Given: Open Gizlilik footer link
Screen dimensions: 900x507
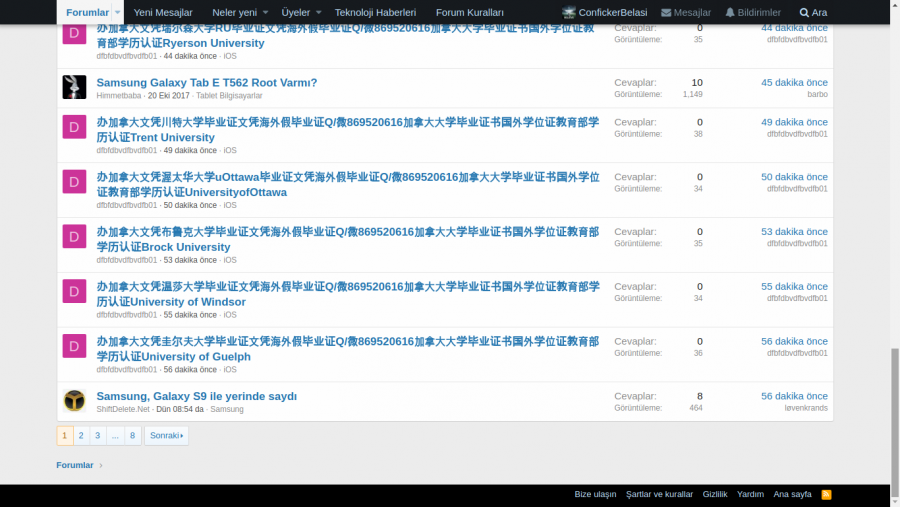Looking at the screenshot, I should pyautogui.click(x=715, y=494).
